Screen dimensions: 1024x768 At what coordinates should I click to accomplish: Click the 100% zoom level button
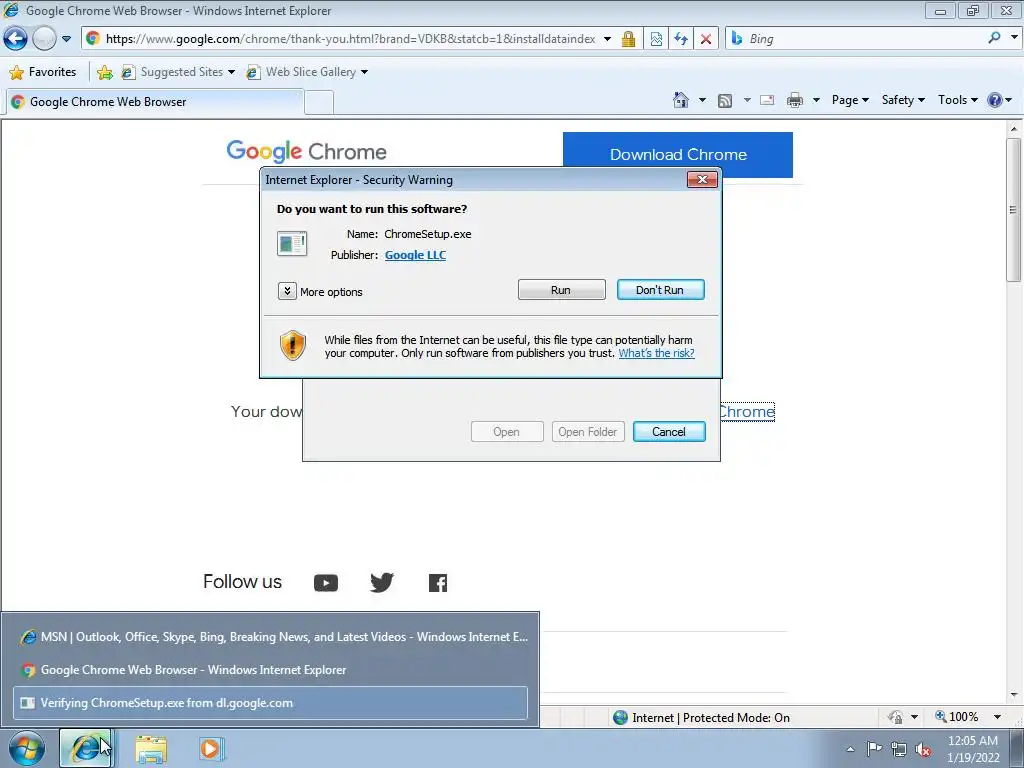pos(957,717)
